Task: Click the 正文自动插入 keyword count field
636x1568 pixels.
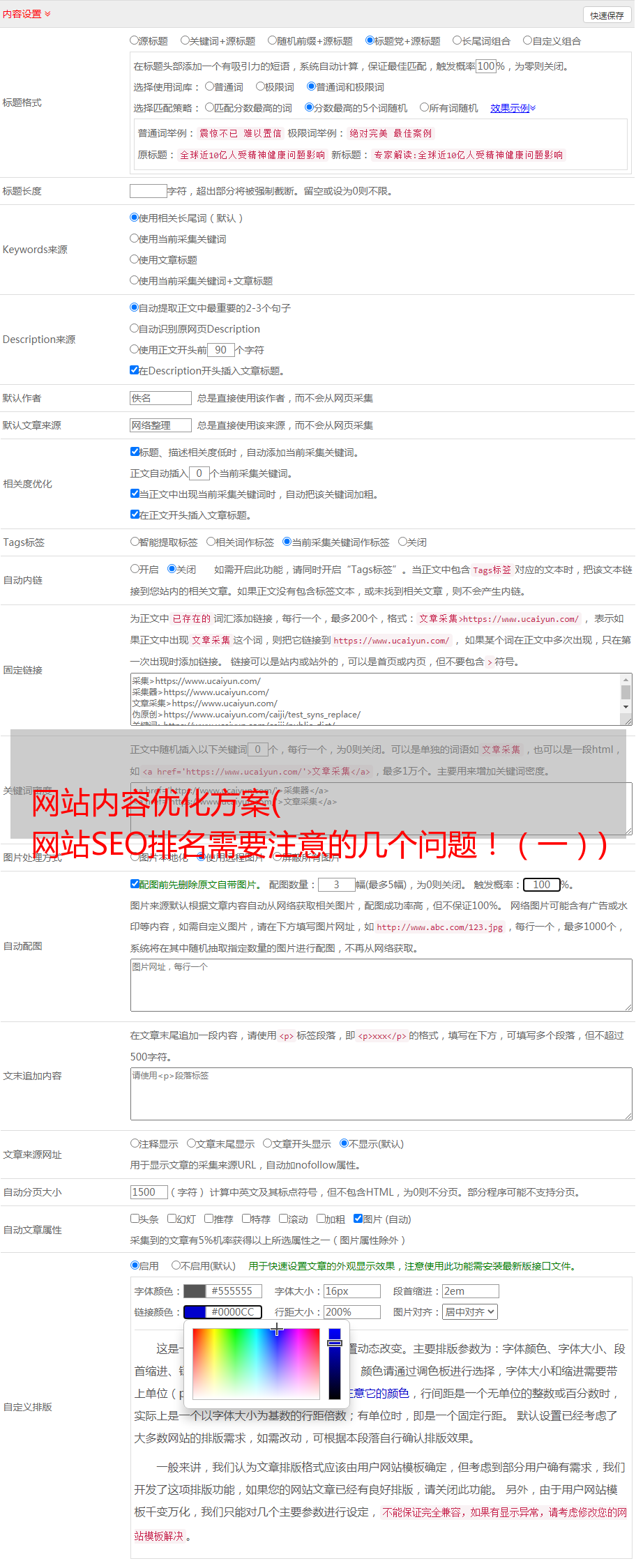Action: point(199,473)
